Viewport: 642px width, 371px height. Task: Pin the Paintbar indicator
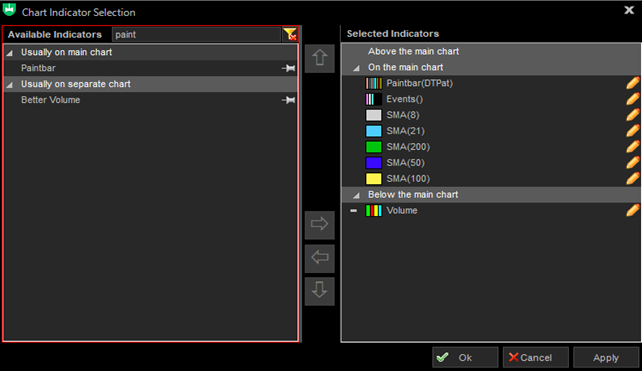(x=289, y=68)
